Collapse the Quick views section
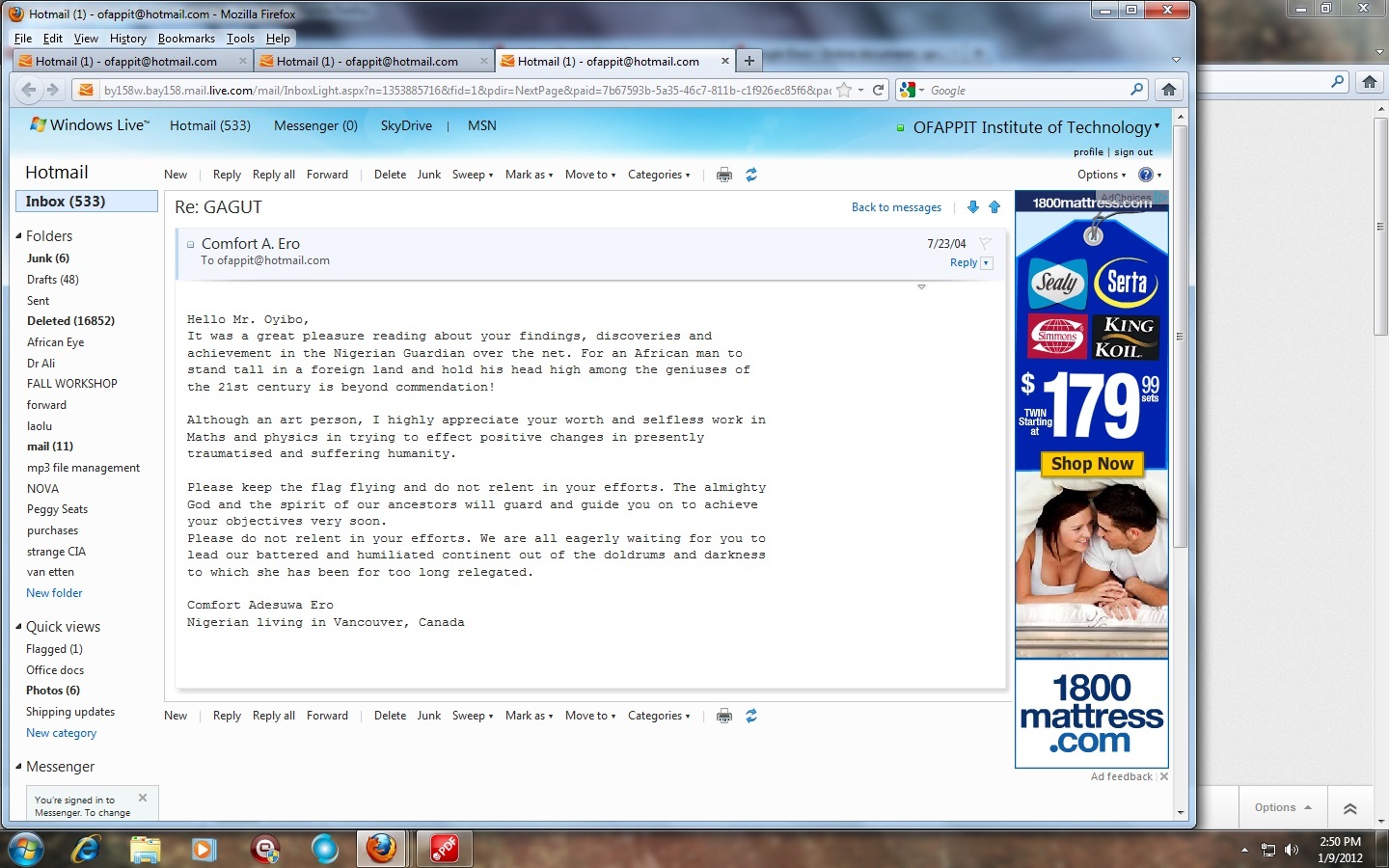 tap(18, 627)
